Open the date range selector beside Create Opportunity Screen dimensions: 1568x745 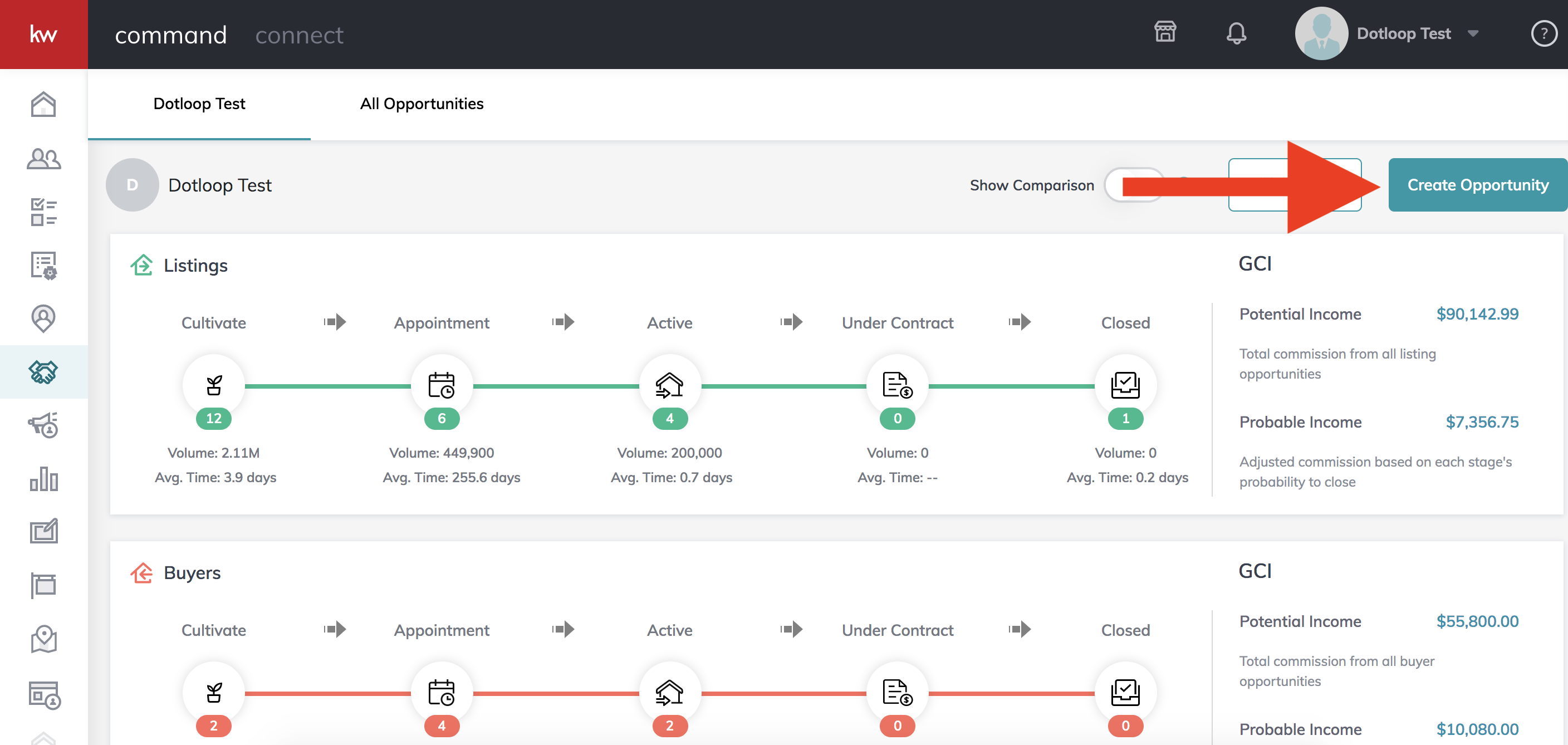(1295, 184)
